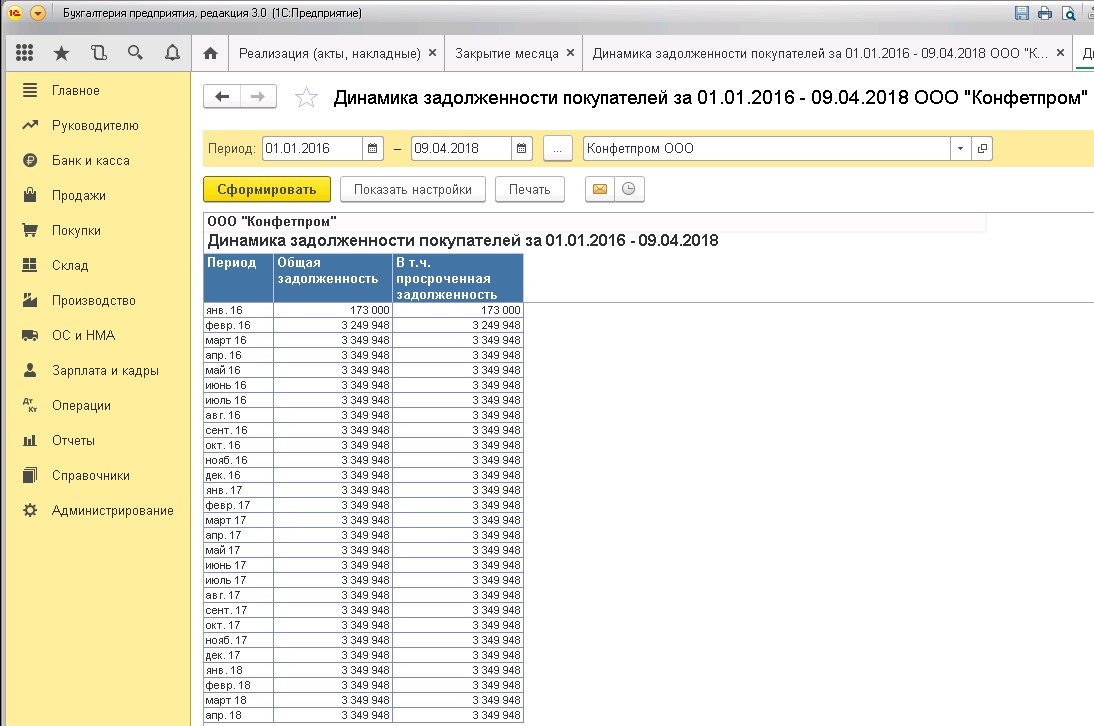This screenshot has height=726, width=1094.
Task: Close the Динамика задолженности покупателей tab
Action: (x=1060, y=52)
